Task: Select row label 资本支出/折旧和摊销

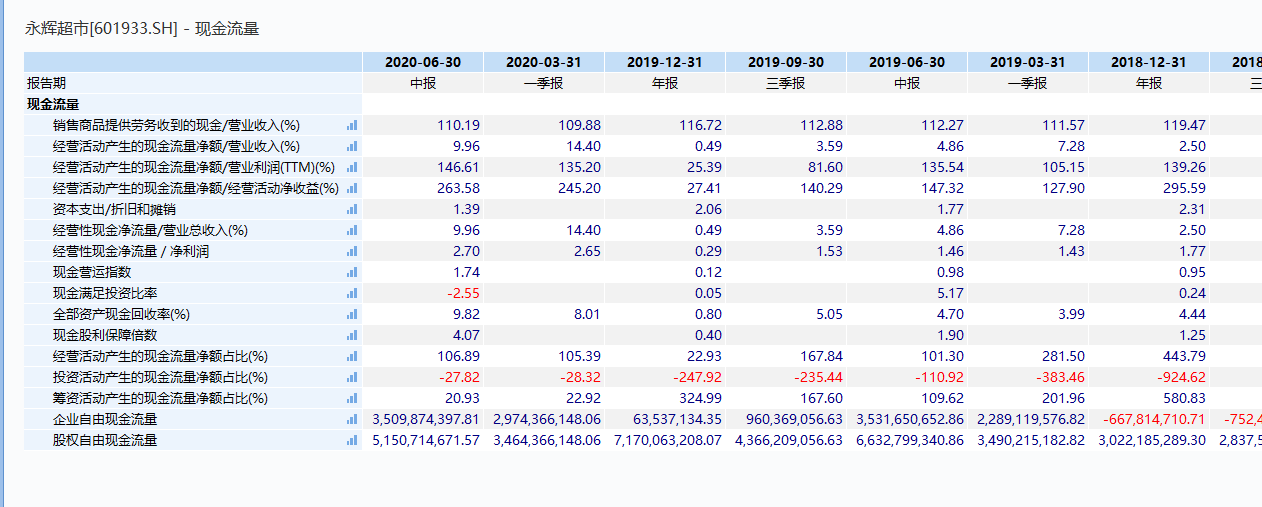Action: [114, 209]
